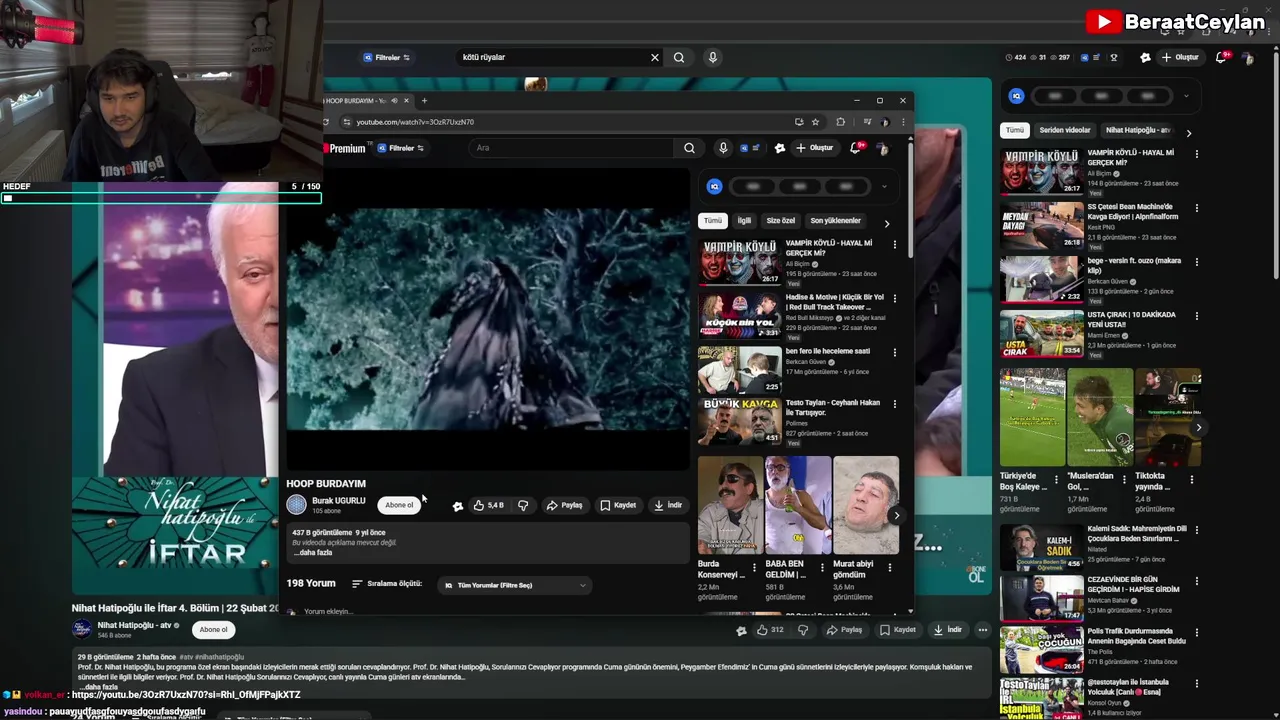Image resolution: width=1280 pixels, height=720 pixels.
Task: Clear search text in background window
Action: coord(655,57)
